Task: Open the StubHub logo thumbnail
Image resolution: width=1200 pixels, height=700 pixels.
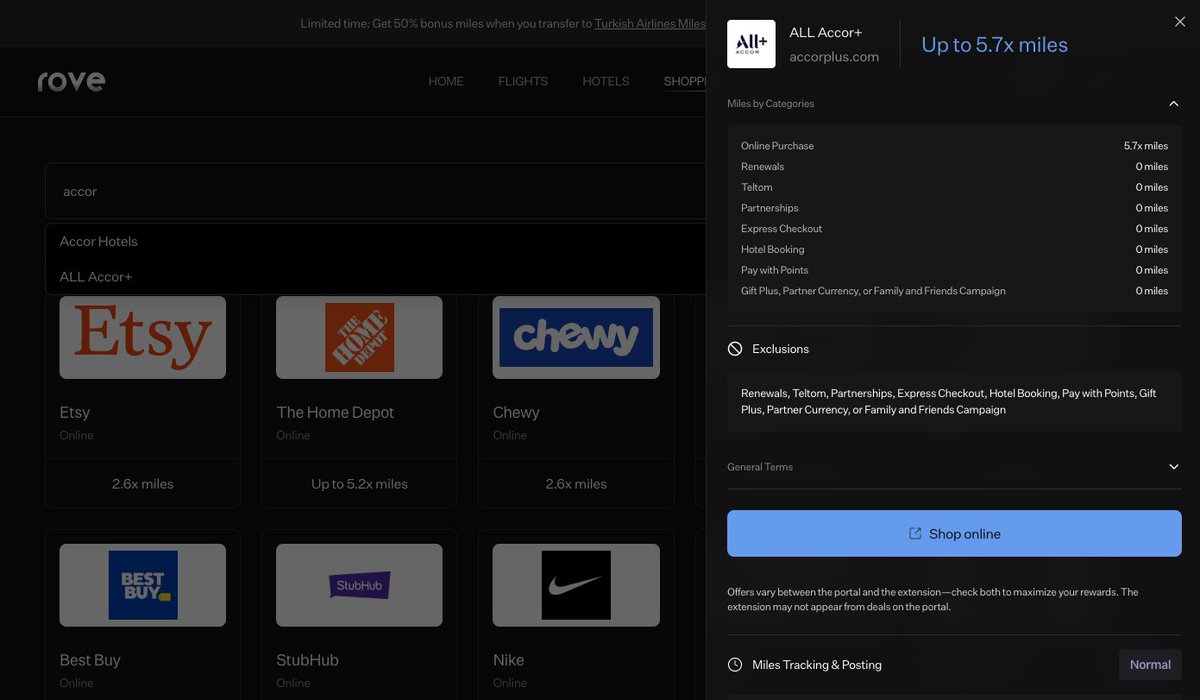Action: tap(359, 585)
